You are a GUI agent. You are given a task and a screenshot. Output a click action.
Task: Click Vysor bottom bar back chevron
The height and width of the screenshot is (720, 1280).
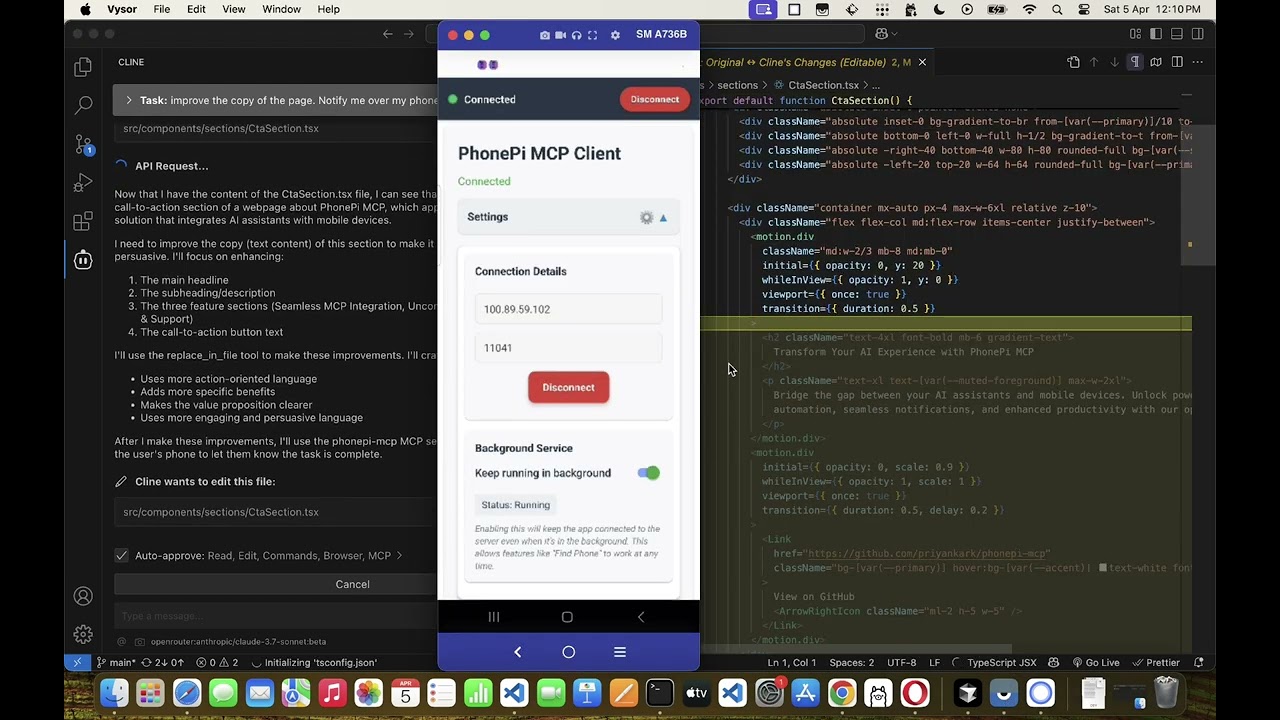(517, 652)
